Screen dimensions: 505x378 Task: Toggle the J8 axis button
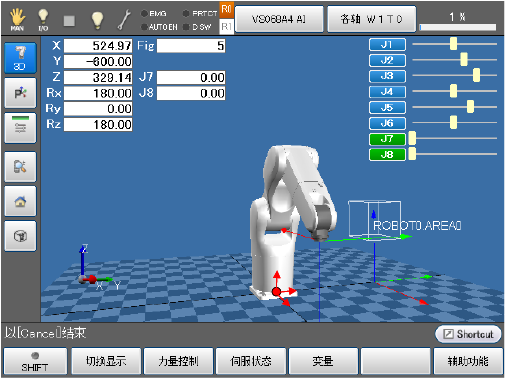pyautogui.click(x=387, y=155)
